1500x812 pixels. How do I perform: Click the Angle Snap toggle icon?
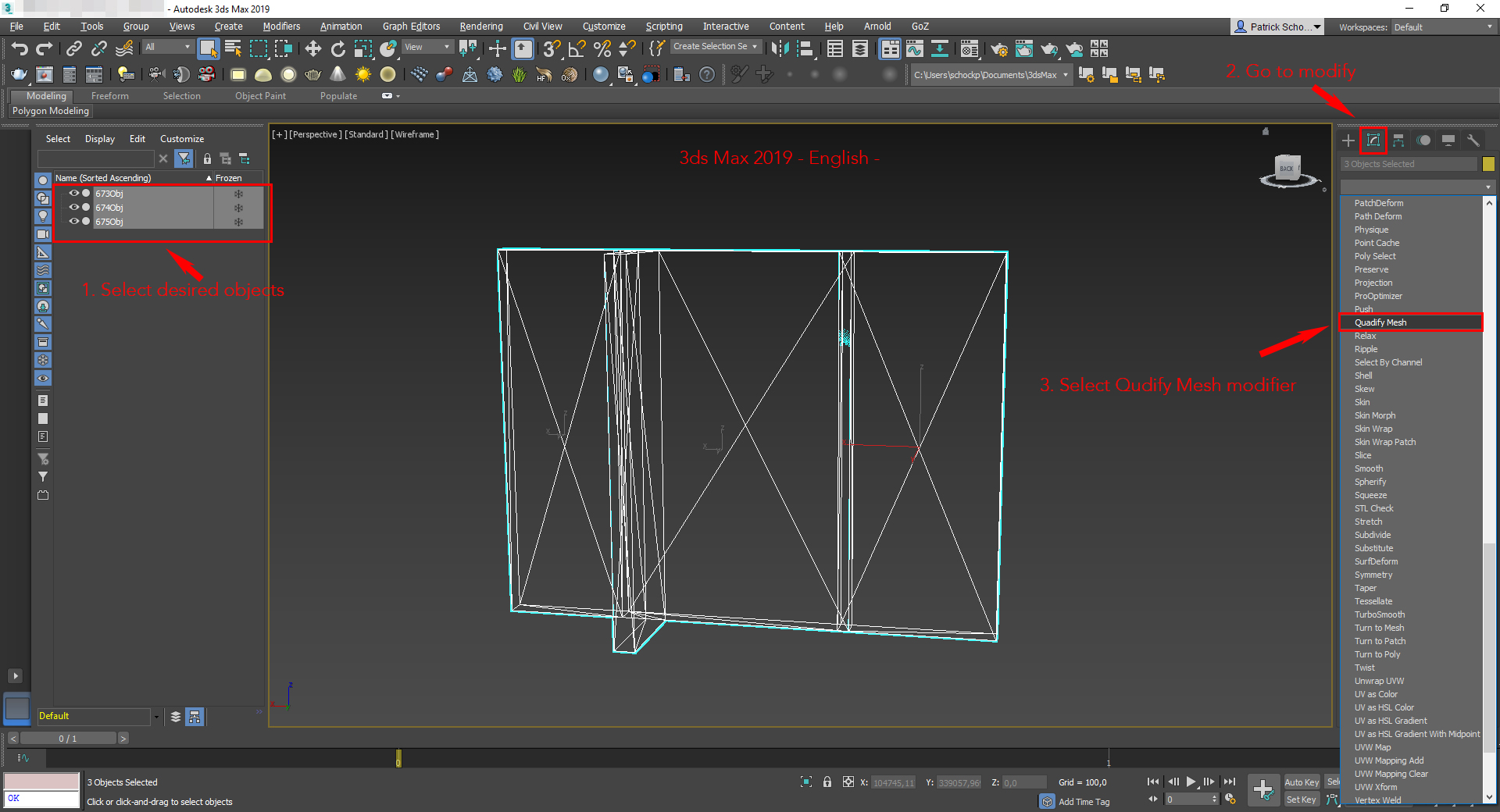click(x=577, y=49)
